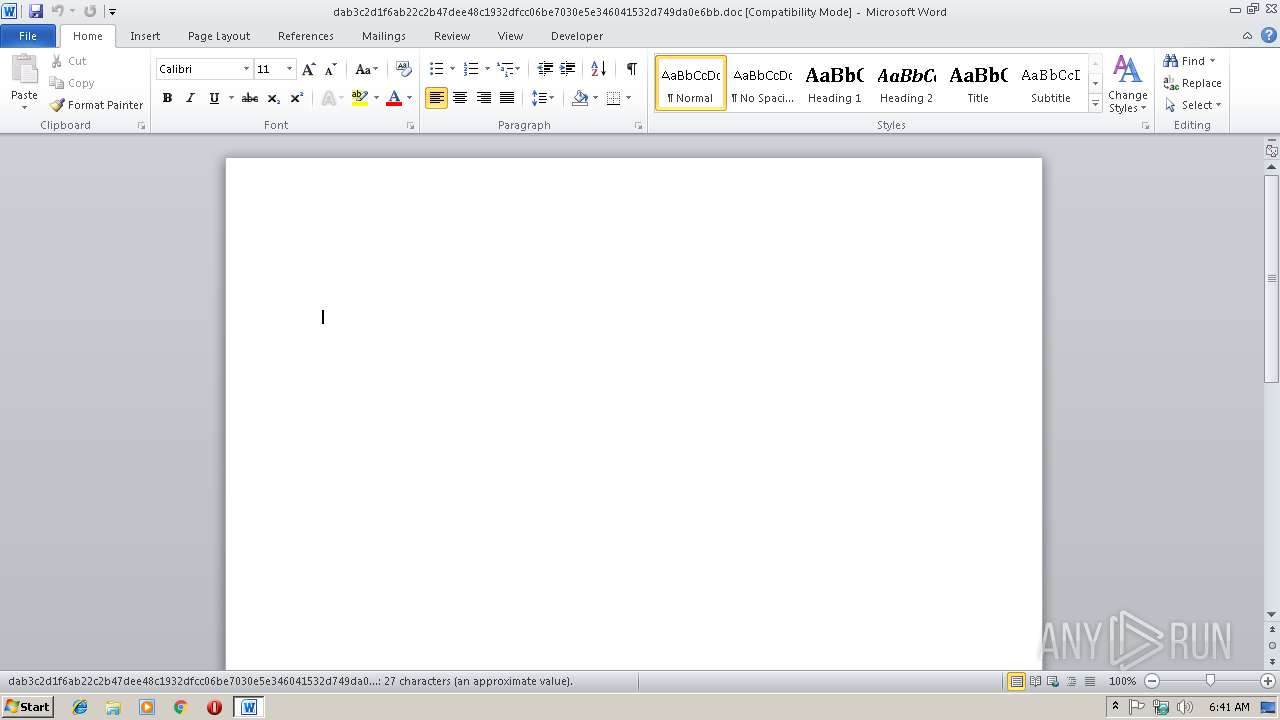Open the Select dropdown

(1193, 105)
